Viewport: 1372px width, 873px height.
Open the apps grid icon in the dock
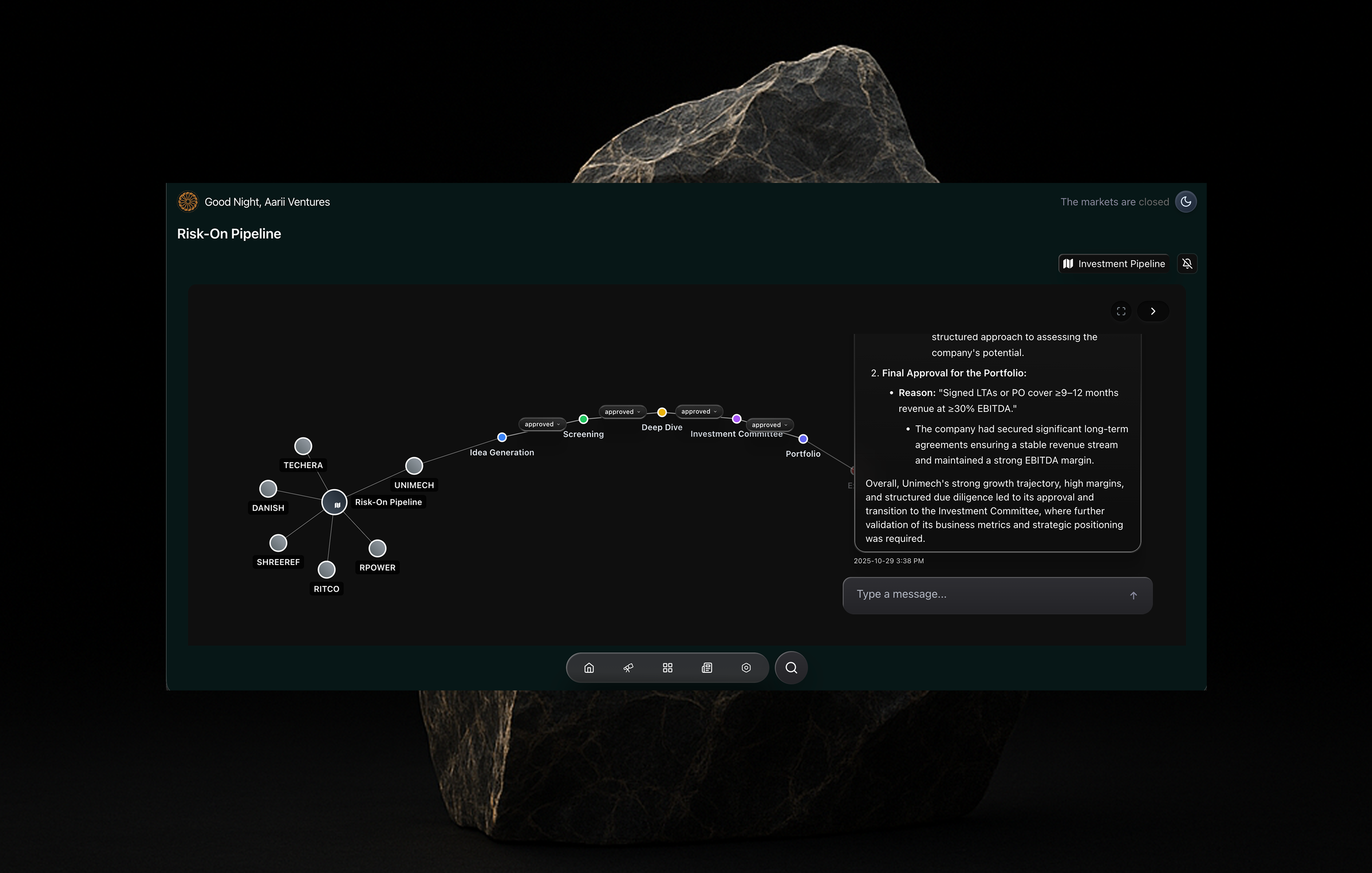(x=667, y=667)
